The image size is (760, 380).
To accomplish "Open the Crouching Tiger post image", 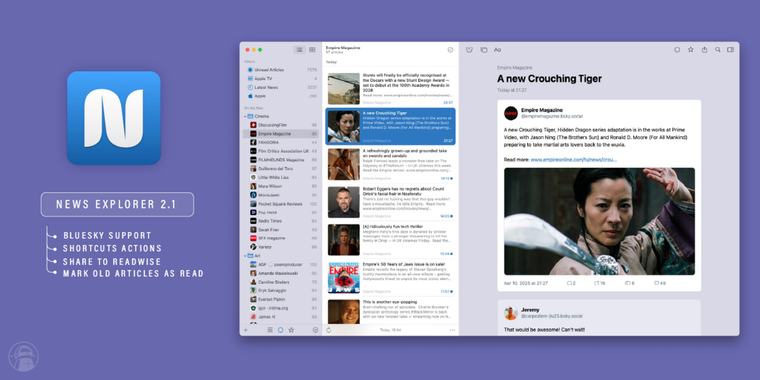I will click(599, 222).
